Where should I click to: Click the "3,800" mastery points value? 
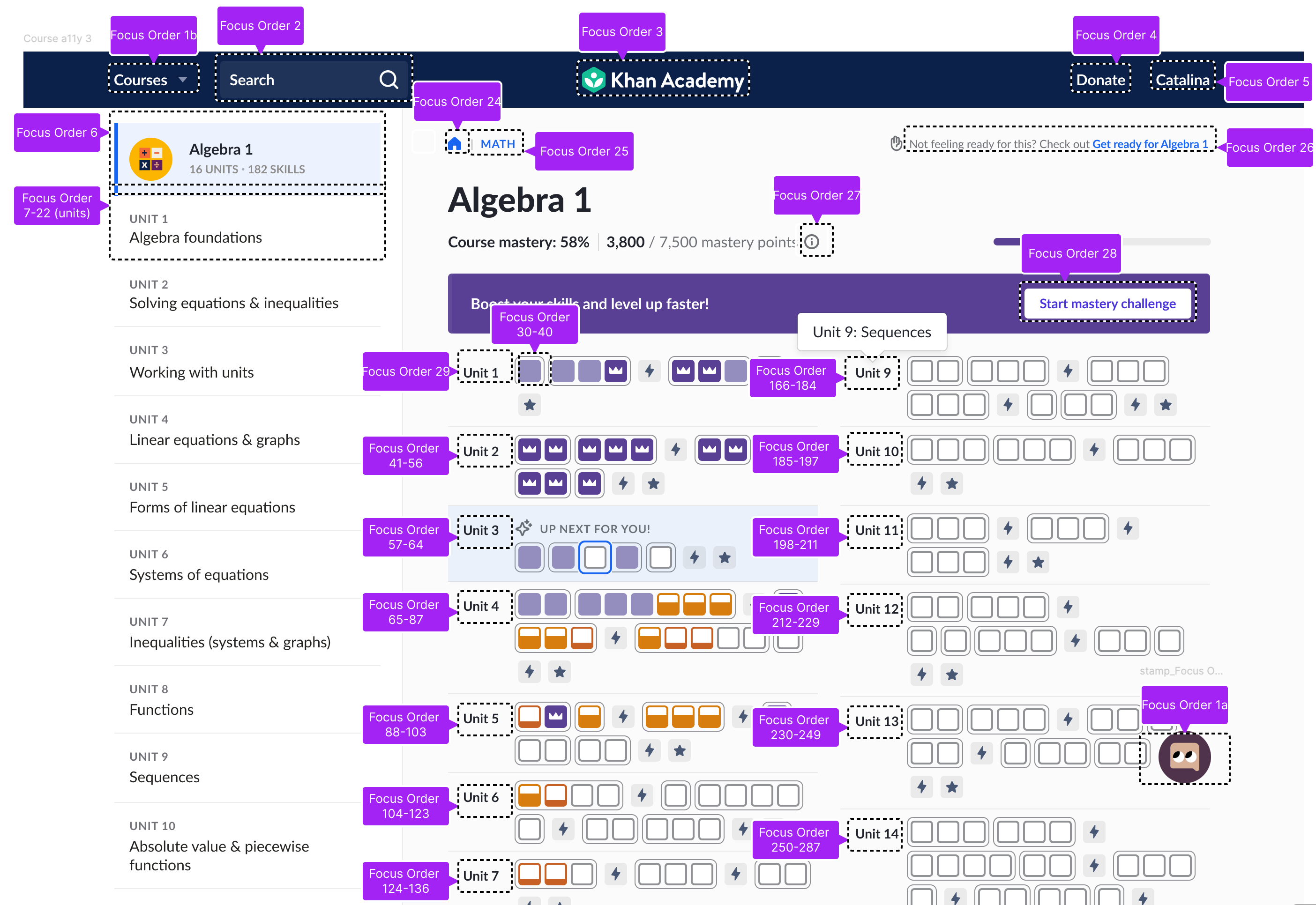pyautogui.click(x=625, y=242)
